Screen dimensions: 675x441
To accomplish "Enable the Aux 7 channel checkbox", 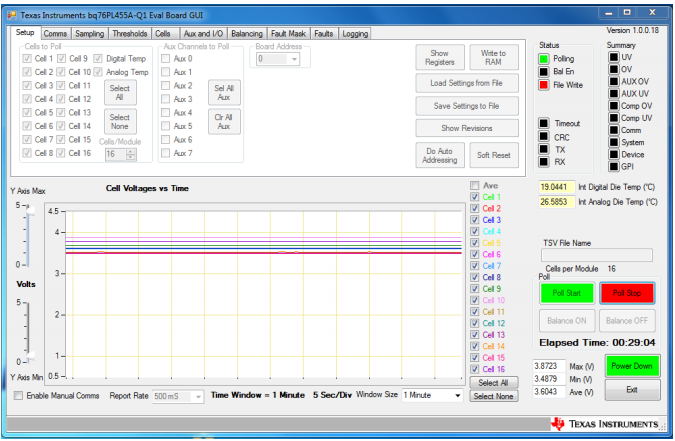I will (165, 153).
